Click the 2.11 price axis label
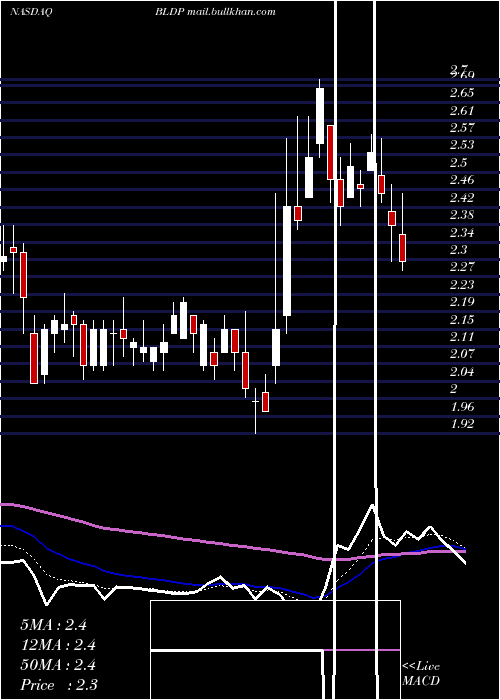The image size is (500, 700). [x=462, y=337]
